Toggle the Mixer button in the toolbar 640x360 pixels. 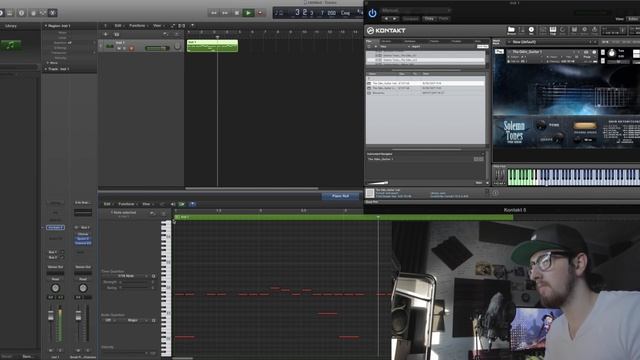tap(43, 13)
